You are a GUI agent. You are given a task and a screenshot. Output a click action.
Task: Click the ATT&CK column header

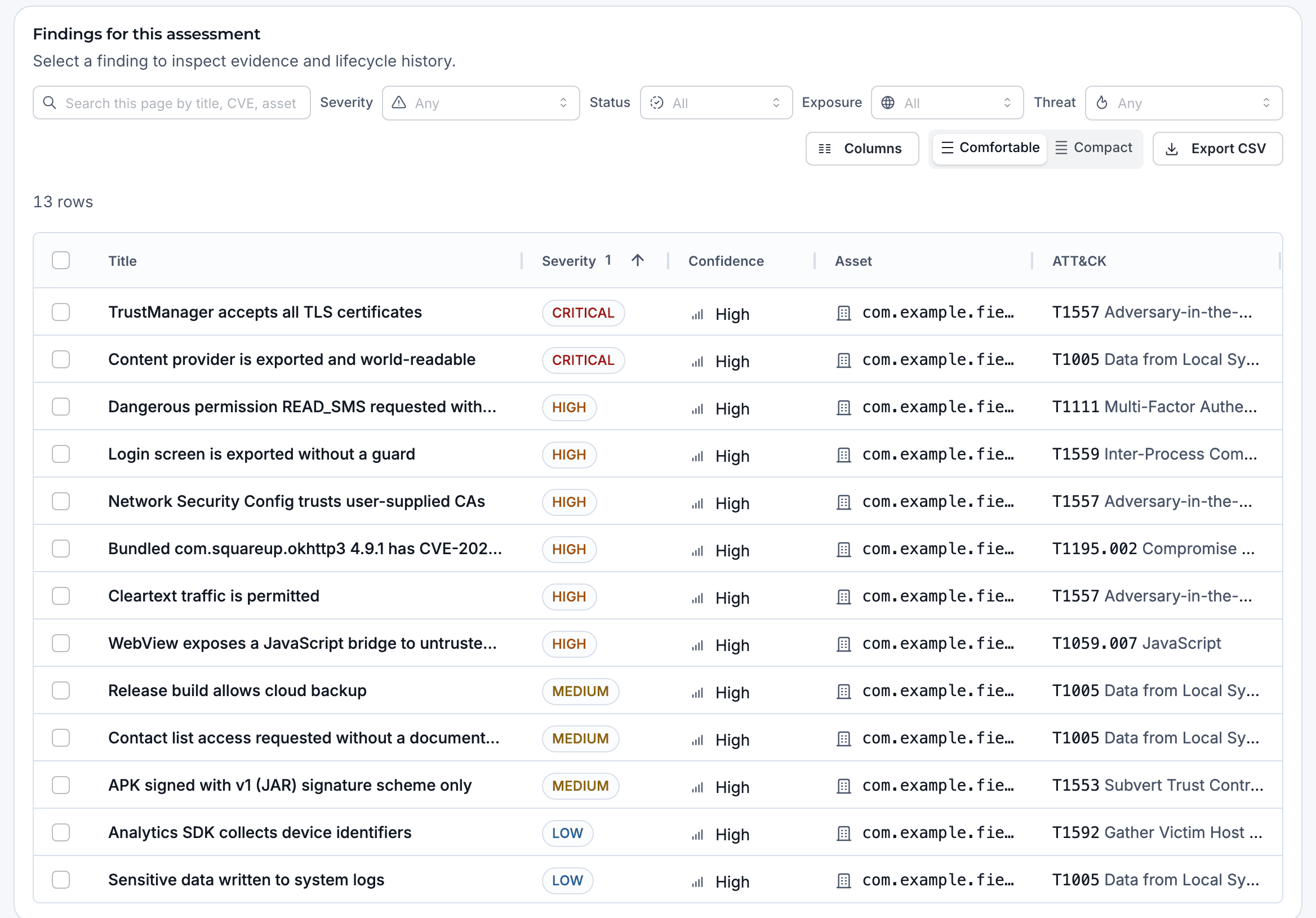pyautogui.click(x=1079, y=261)
